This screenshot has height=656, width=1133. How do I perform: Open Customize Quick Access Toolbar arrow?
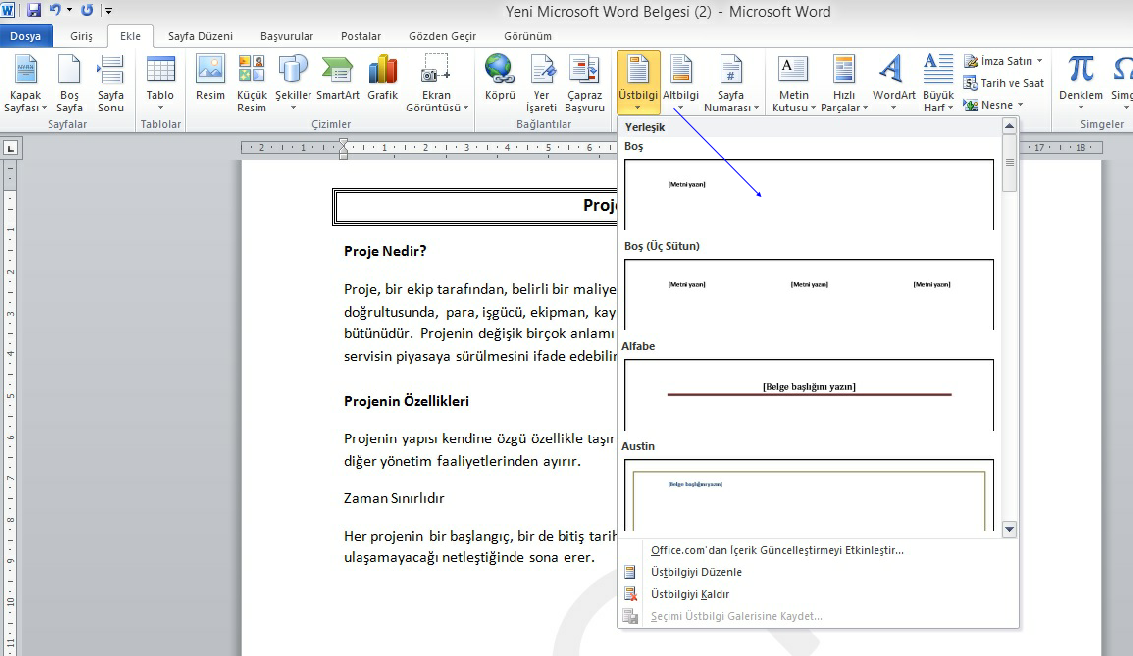click(x=108, y=11)
